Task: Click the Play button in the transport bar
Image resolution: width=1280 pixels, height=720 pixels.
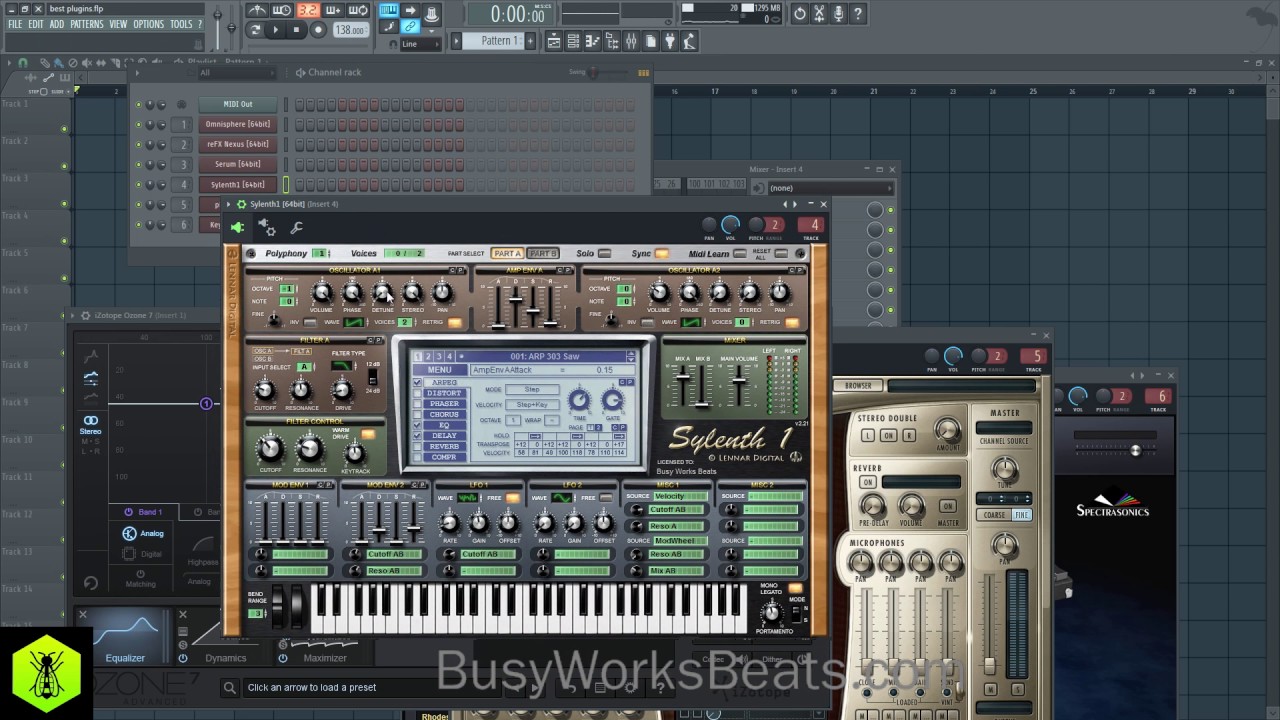Action: tap(276, 30)
